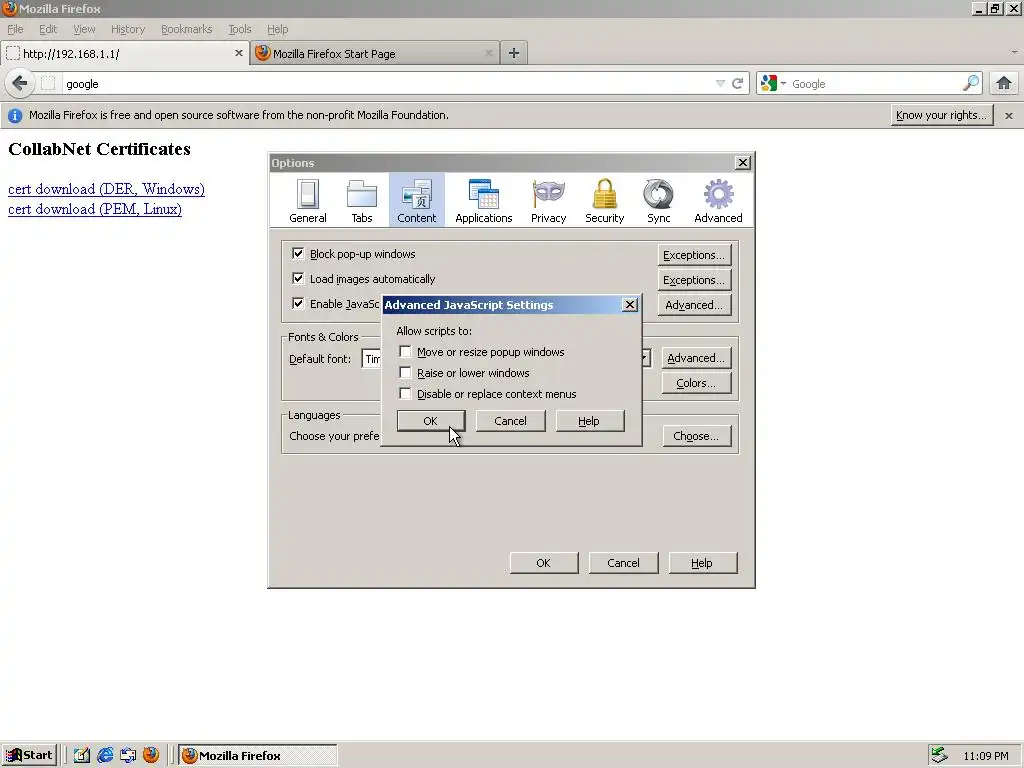Image resolution: width=1024 pixels, height=768 pixels.
Task: Open the Bookmarks menu
Action: tap(187, 29)
